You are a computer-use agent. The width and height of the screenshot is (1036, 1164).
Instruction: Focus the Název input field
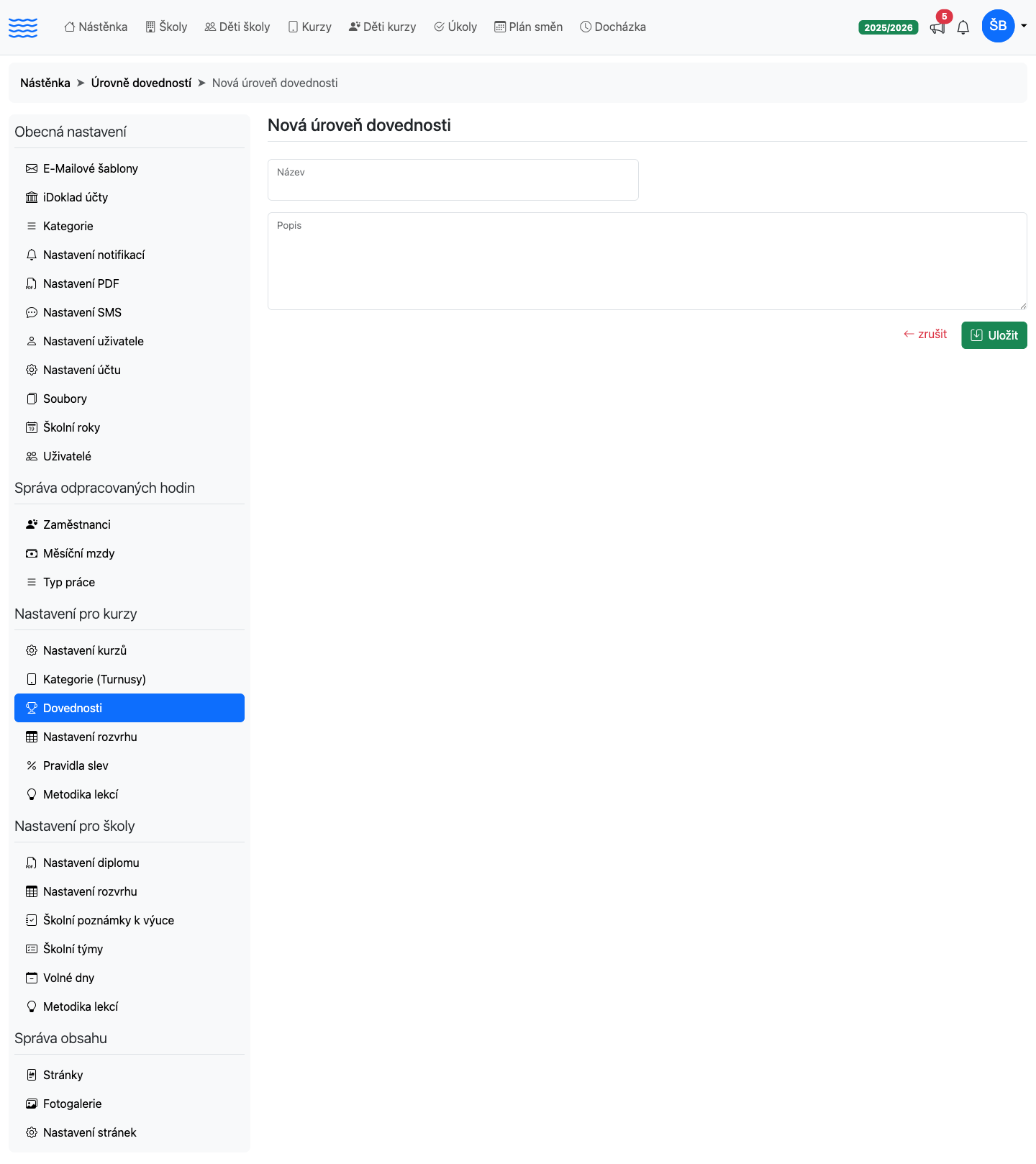click(x=453, y=180)
